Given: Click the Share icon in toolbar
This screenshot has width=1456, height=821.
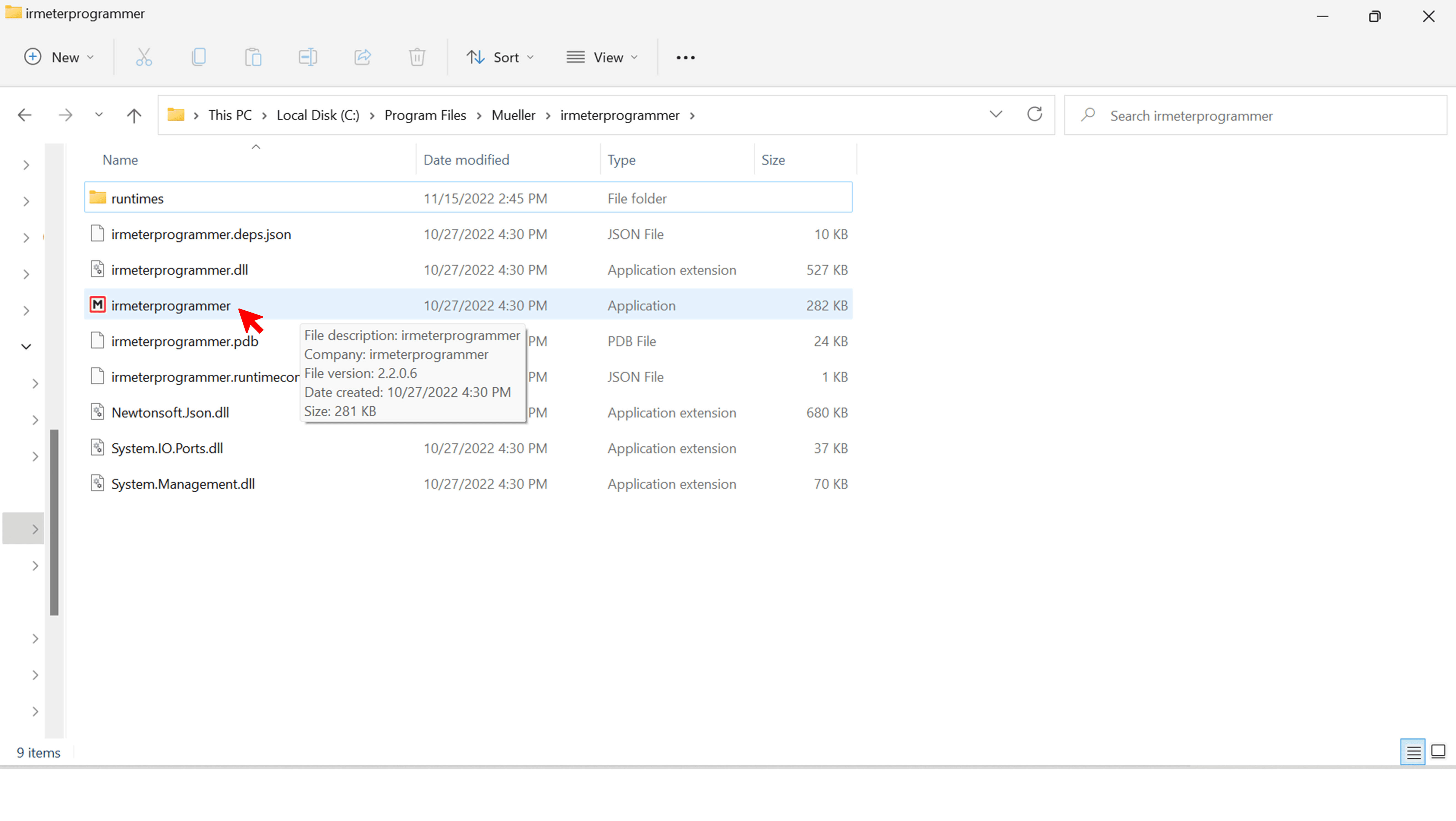Looking at the screenshot, I should (362, 57).
